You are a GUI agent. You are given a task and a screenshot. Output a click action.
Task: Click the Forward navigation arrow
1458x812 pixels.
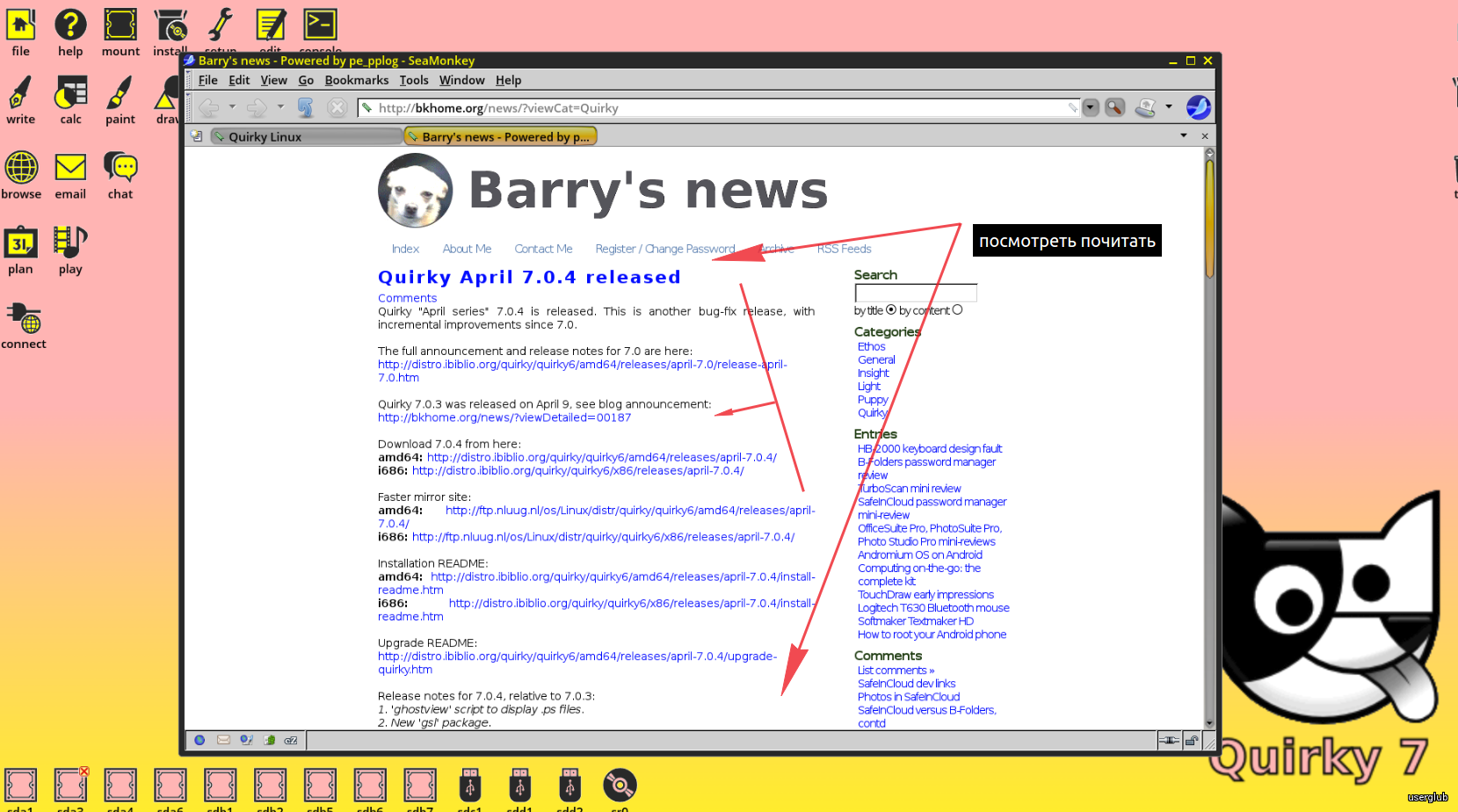click(257, 108)
